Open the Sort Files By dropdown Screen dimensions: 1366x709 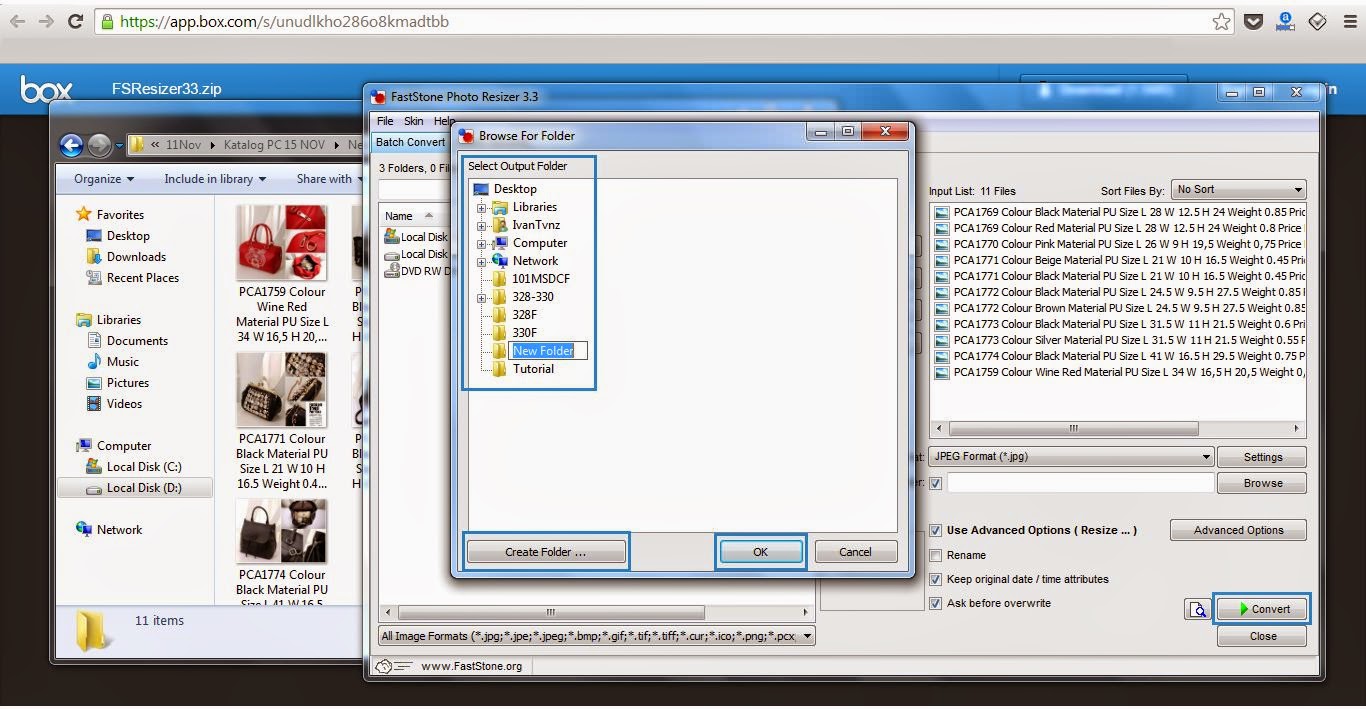pos(1240,190)
